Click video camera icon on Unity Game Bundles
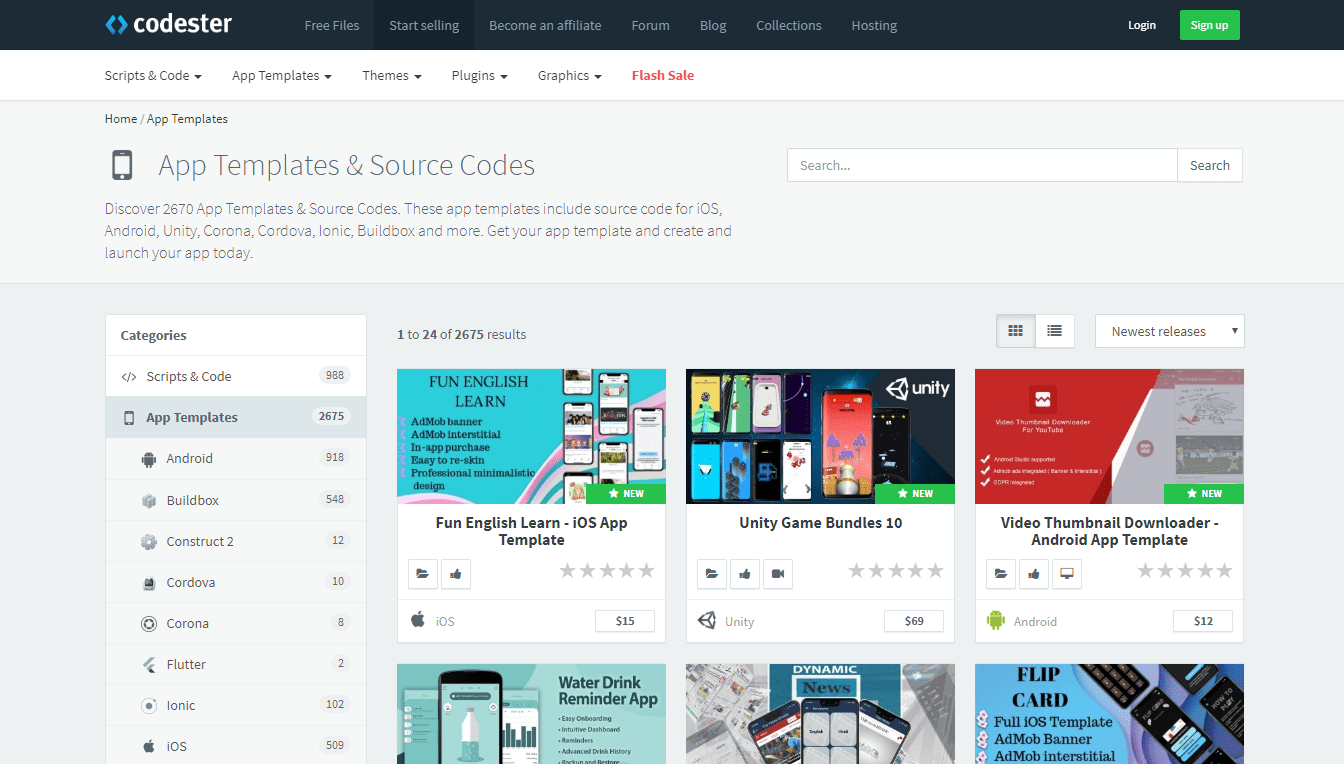 point(778,574)
